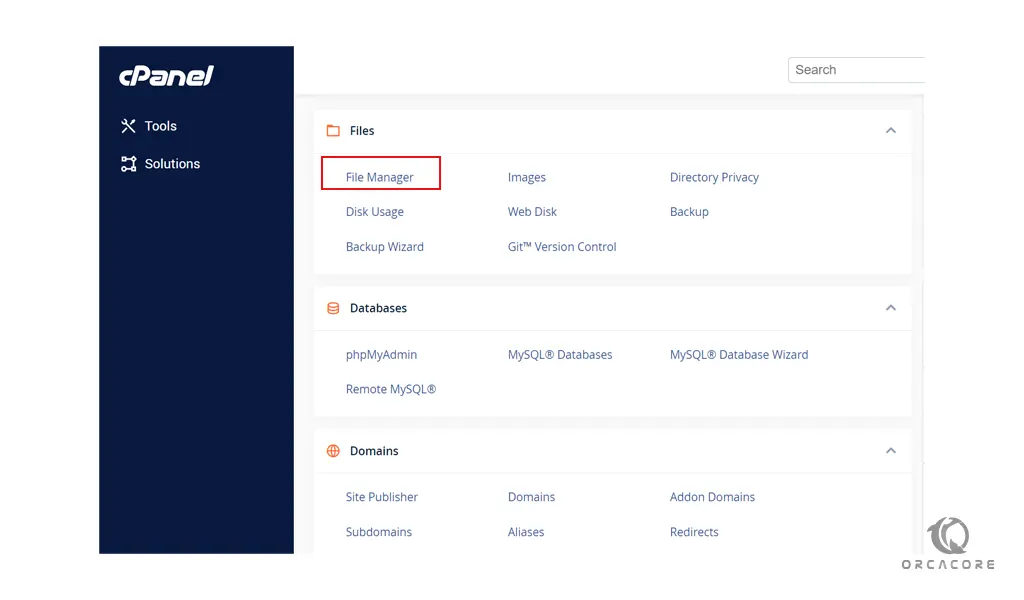The width and height of the screenshot is (1024, 600).
Task: Click the Files folder icon
Action: (333, 131)
